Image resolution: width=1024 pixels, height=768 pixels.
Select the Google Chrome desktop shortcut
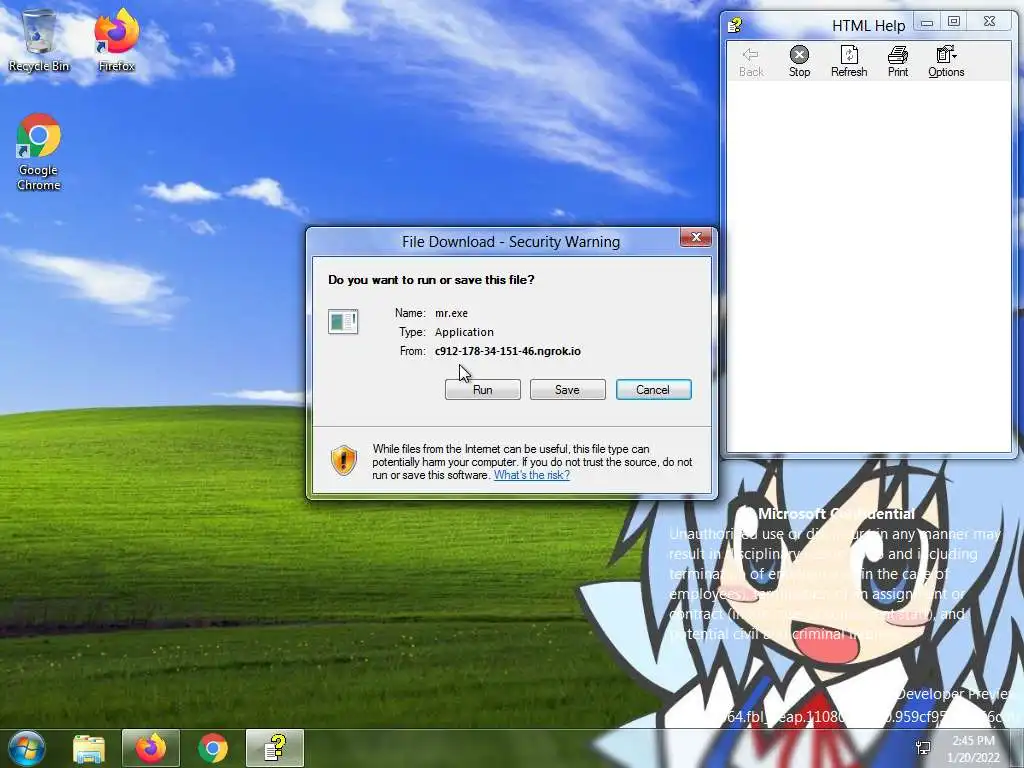click(x=39, y=152)
